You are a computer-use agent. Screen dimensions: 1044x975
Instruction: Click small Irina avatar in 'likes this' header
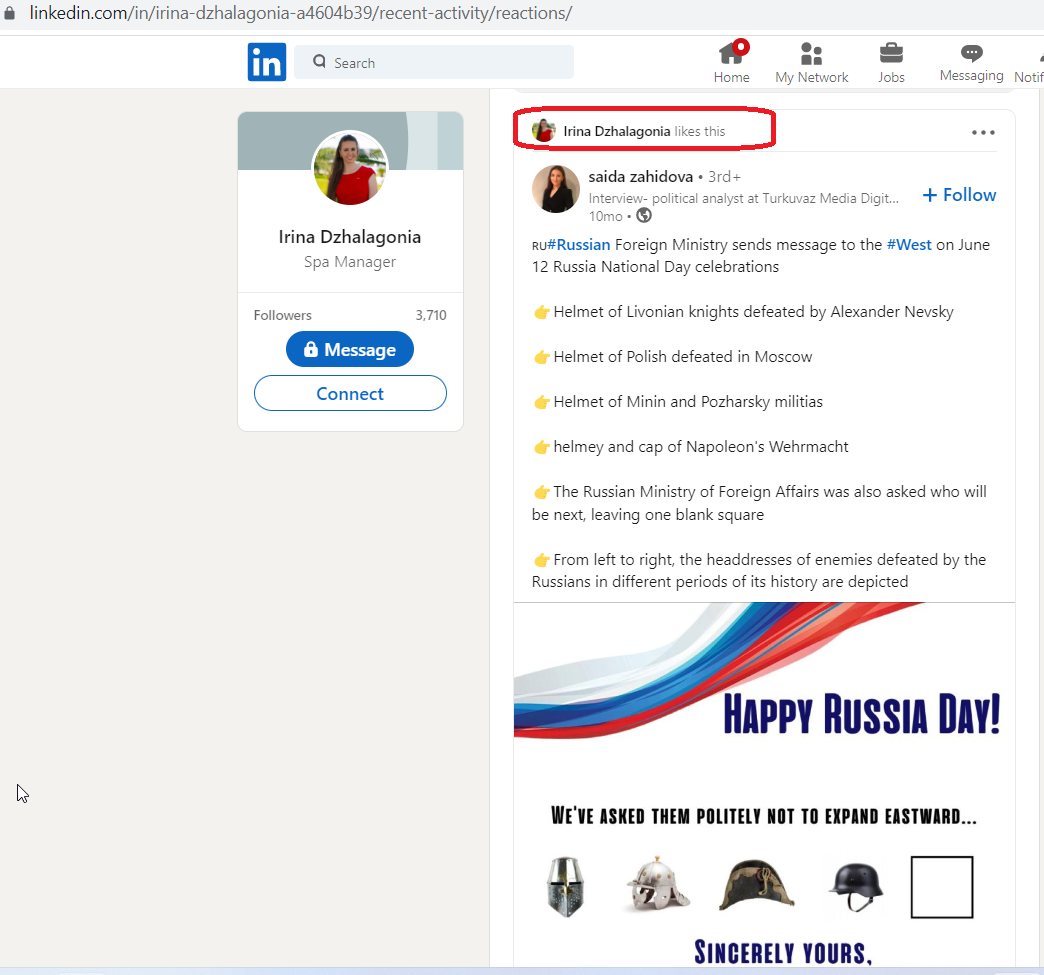click(544, 131)
